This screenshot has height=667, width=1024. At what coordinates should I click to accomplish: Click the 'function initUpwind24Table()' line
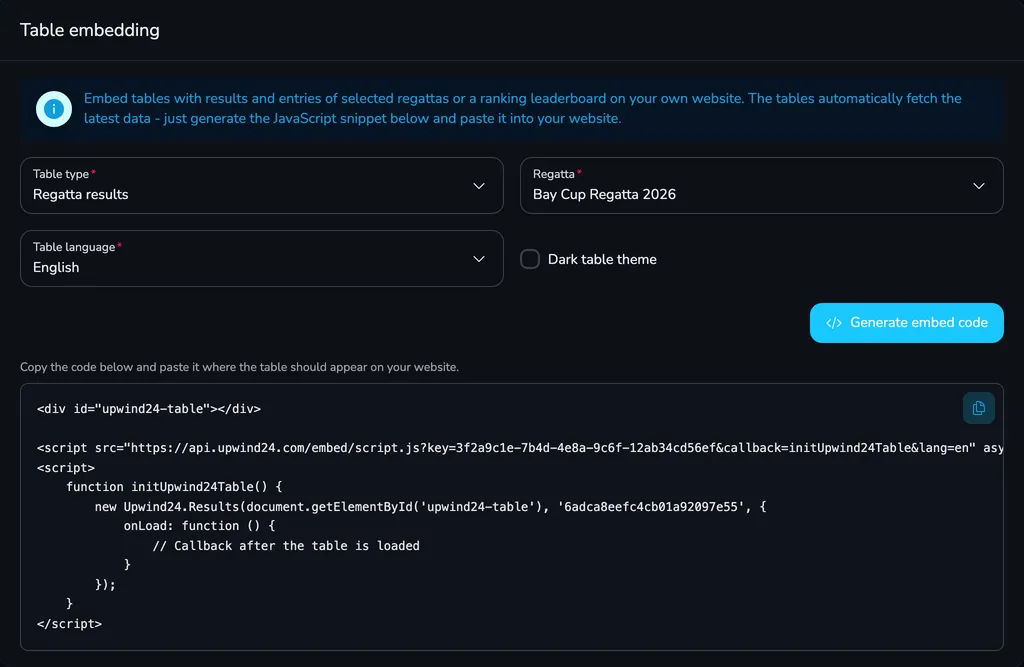pyautogui.click(x=174, y=487)
